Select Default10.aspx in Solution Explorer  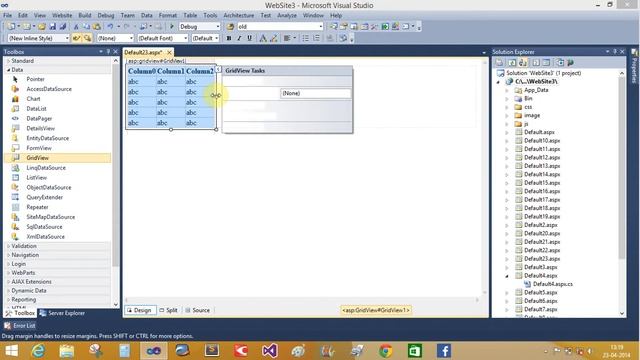pyautogui.click(x=542, y=141)
